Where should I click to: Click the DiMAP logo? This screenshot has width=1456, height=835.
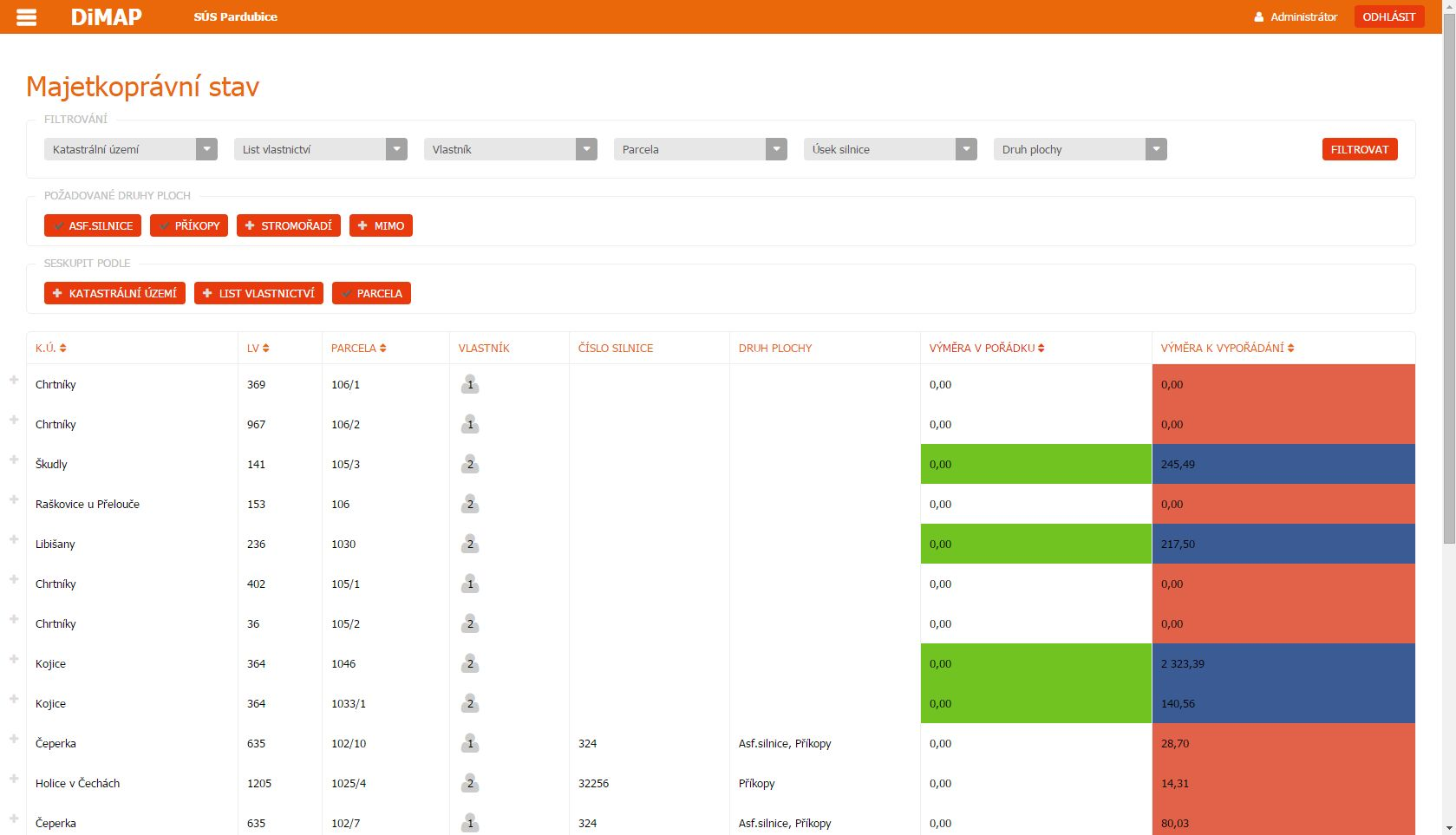[106, 16]
